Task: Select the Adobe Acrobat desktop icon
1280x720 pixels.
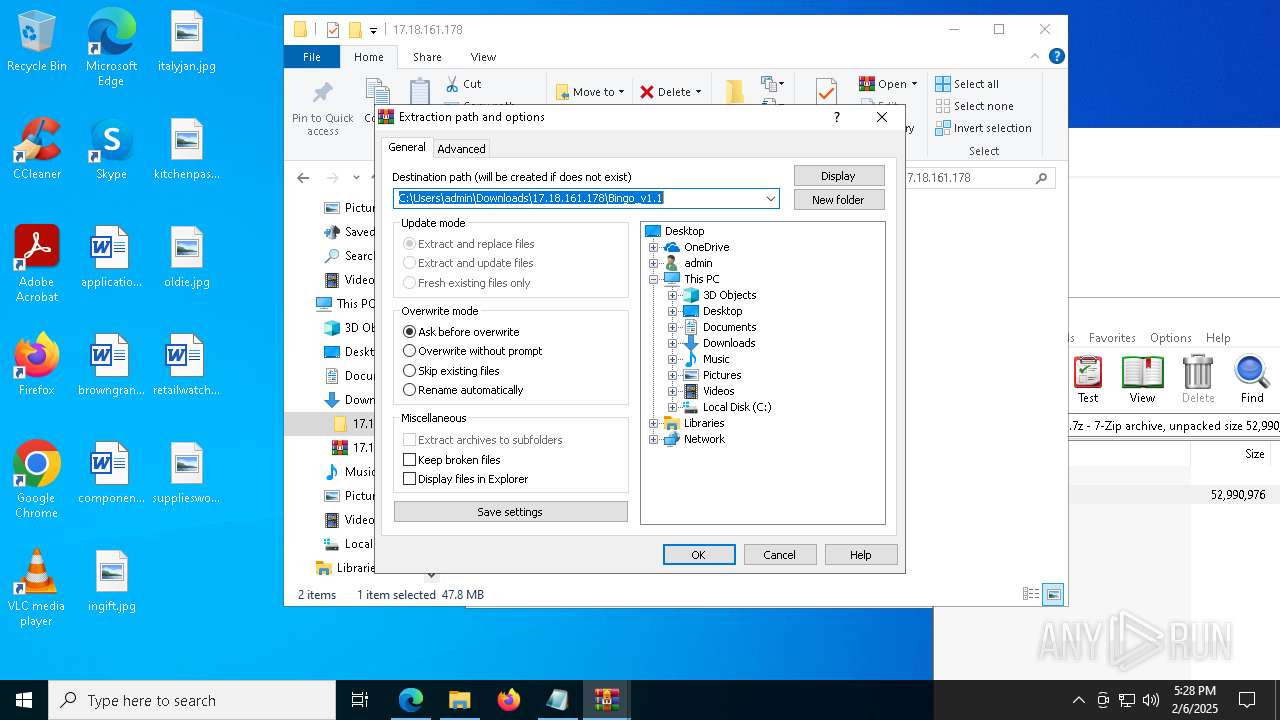Action: (x=37, y=264)
